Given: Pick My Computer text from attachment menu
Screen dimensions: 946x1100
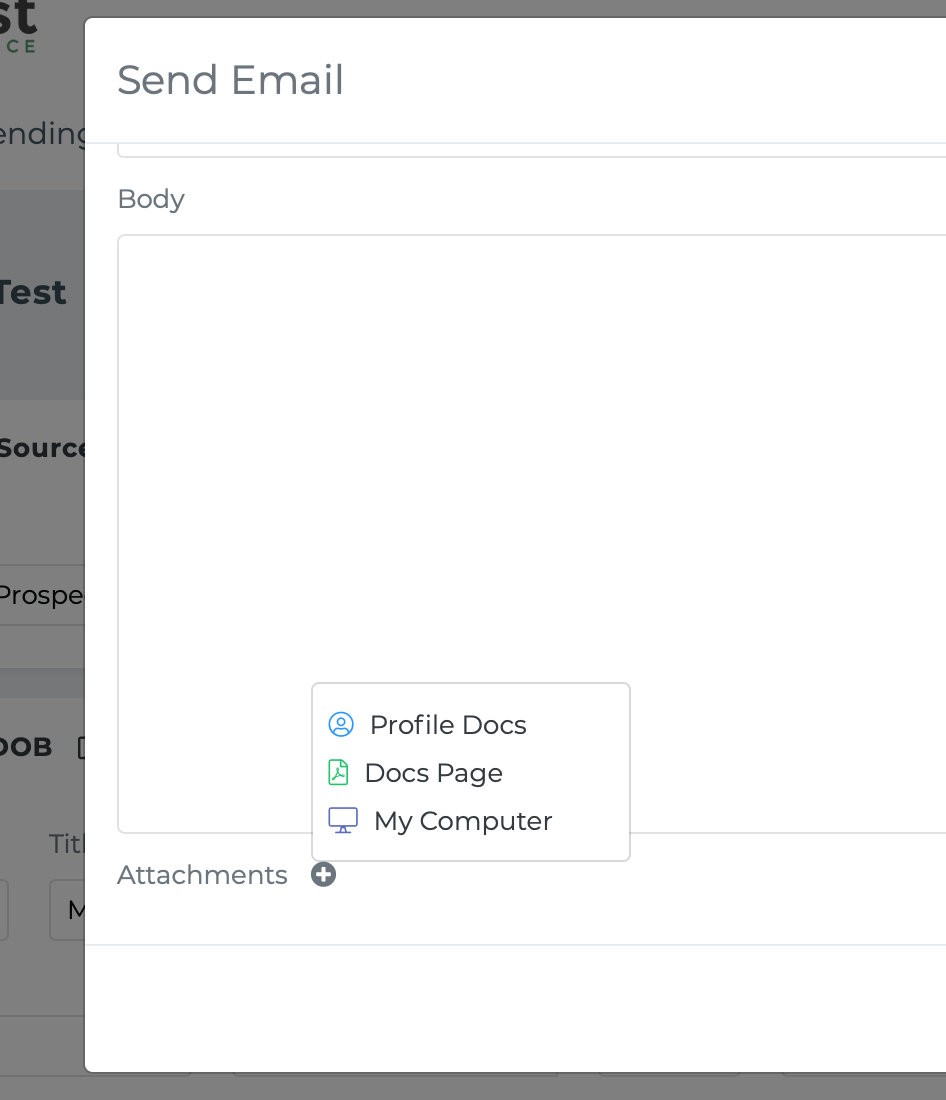Looking at the screenshot, I should point(463,821).
